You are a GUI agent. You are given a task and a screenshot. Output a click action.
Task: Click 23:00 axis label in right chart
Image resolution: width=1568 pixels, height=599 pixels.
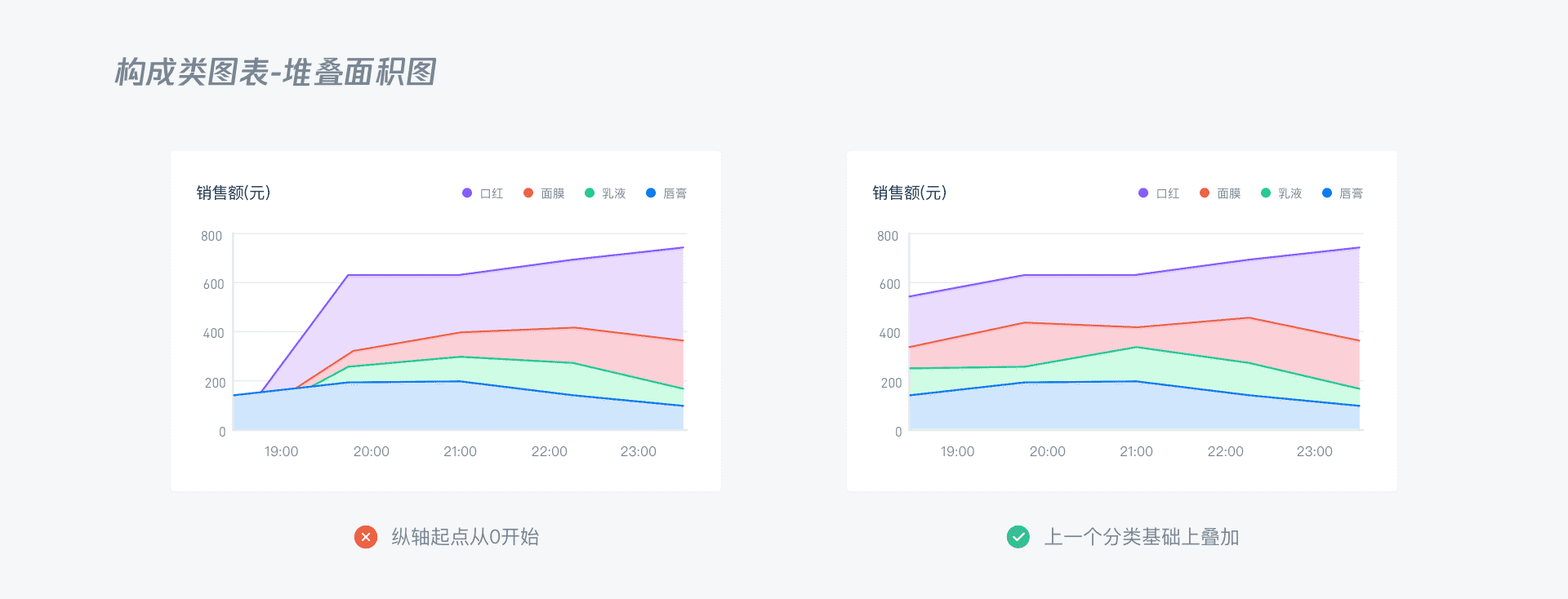[1314, 451]
